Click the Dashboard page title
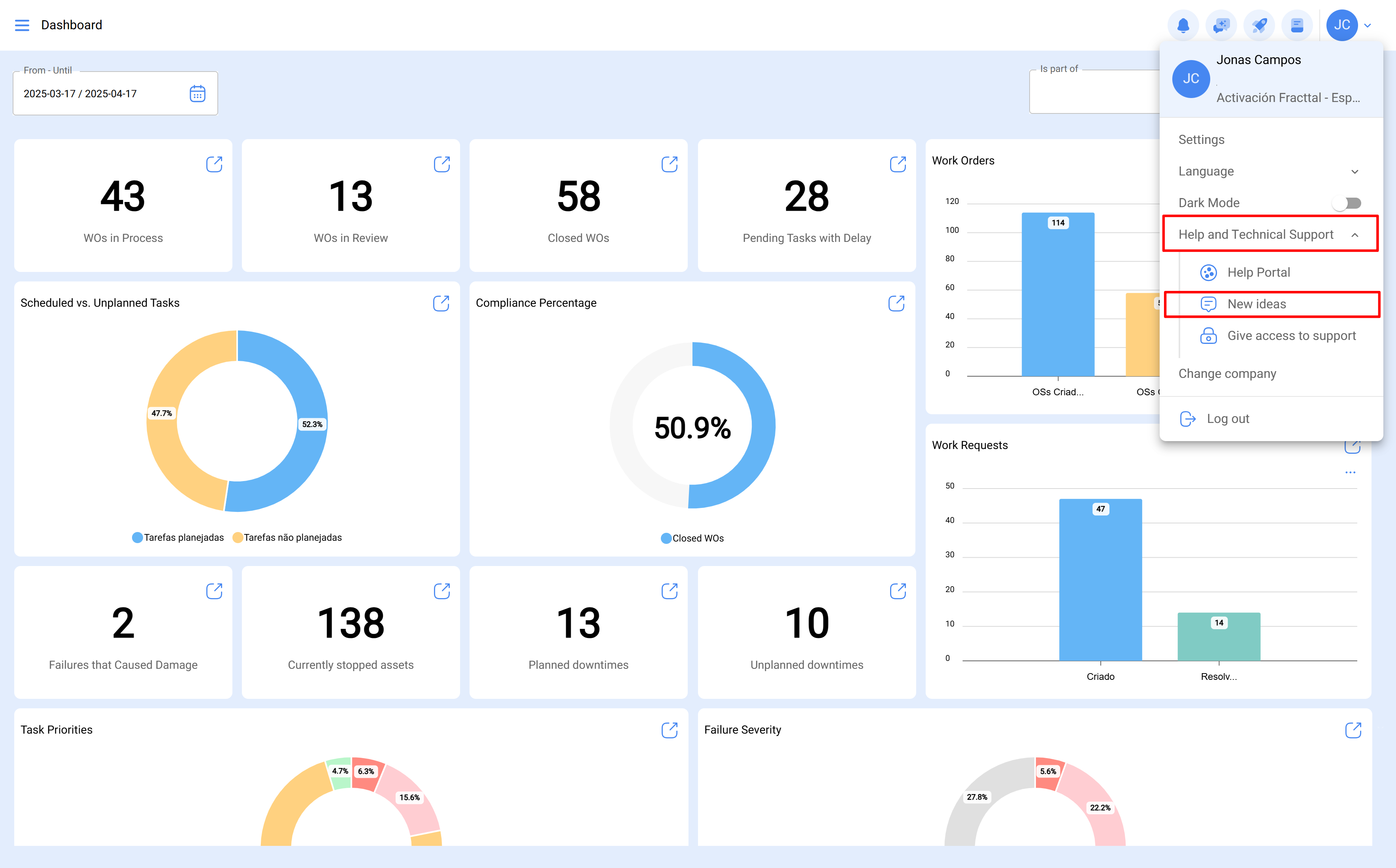The height and width of the screenshot is (868, 1396). point(72,25)
